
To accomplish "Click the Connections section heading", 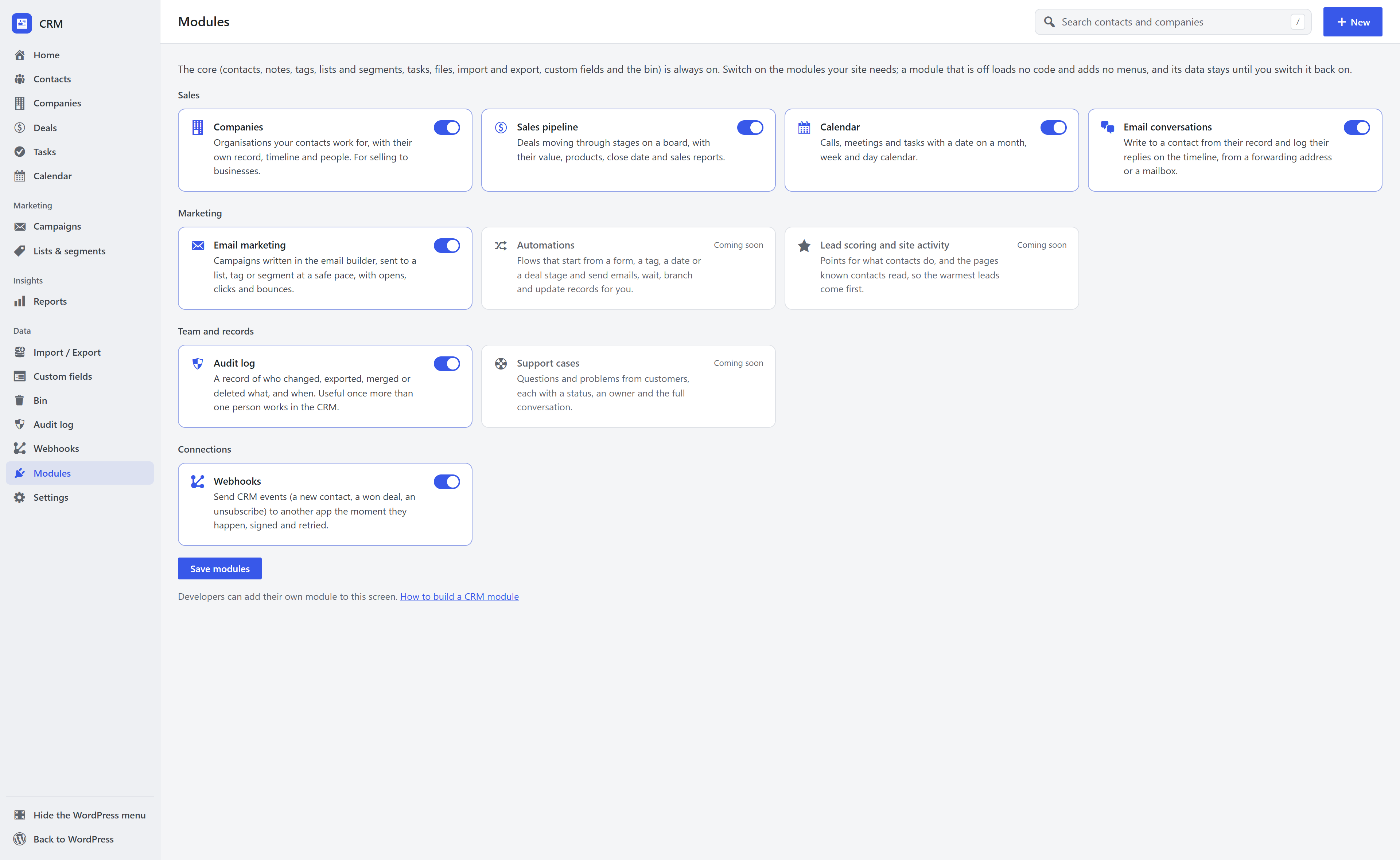I will tap(204, 449).
